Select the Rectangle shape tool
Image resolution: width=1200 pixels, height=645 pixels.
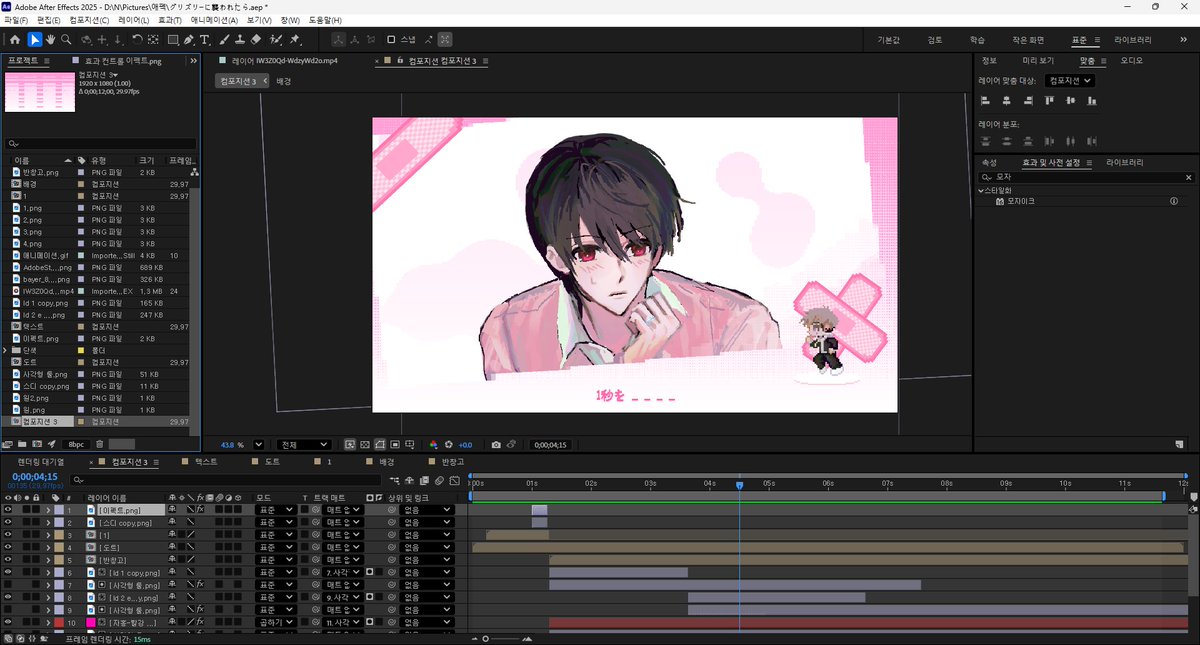(173, 40)
